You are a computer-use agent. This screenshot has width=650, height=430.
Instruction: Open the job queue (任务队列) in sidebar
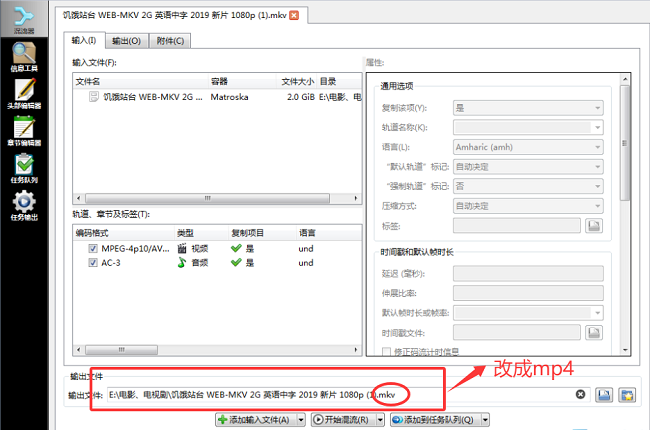[x=24, y=169]
